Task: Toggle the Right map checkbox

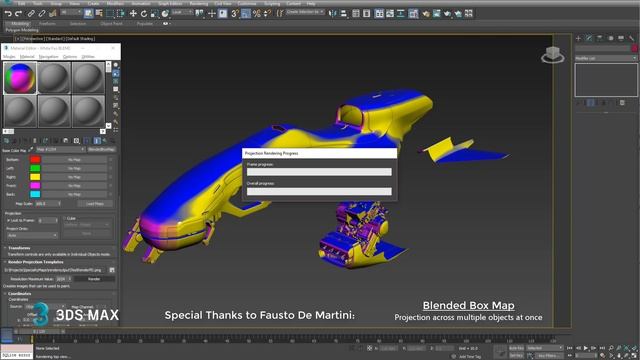Action: [111, 177]
